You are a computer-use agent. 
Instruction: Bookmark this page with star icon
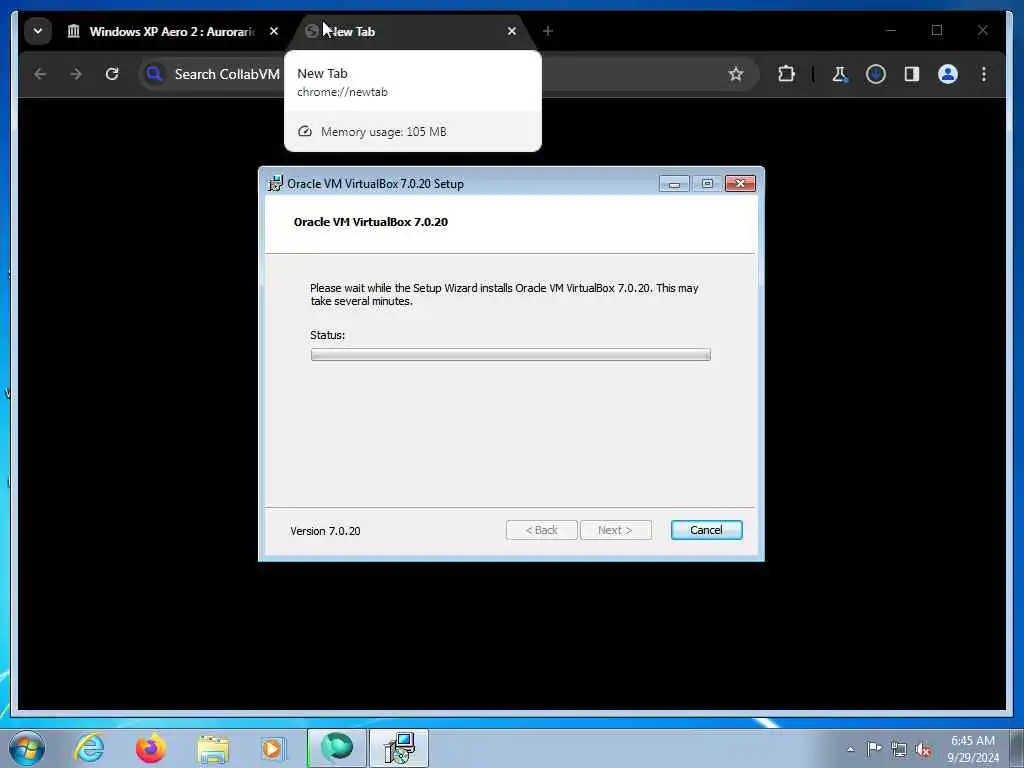736,74
